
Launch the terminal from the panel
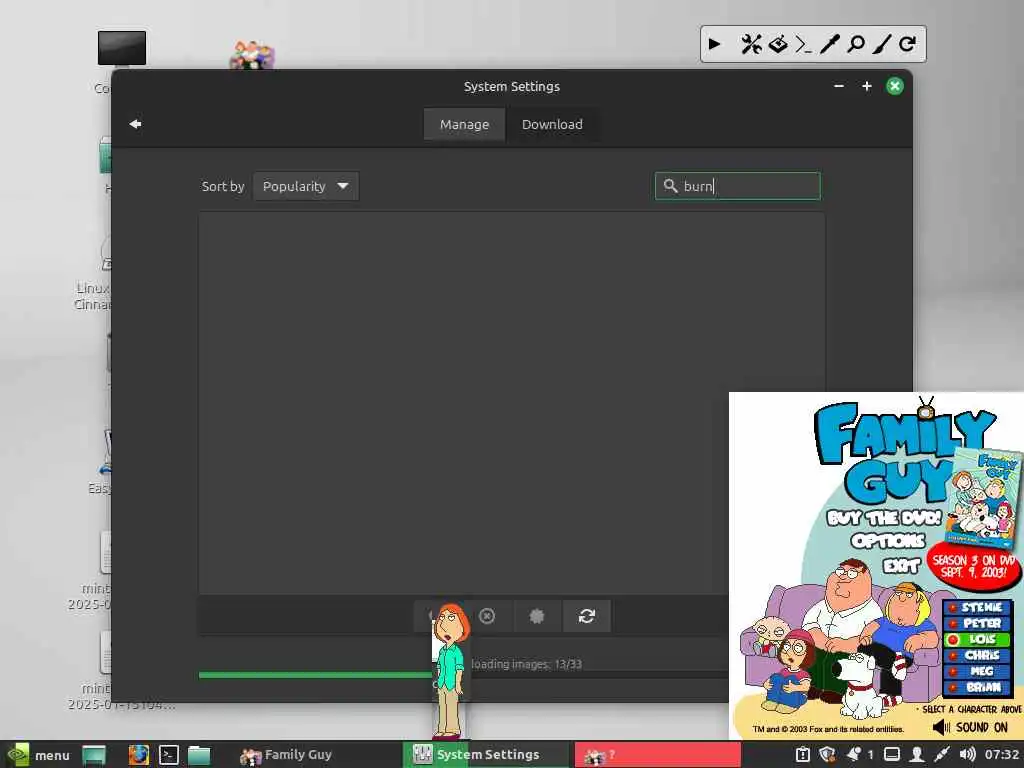[x=168, y=755]
